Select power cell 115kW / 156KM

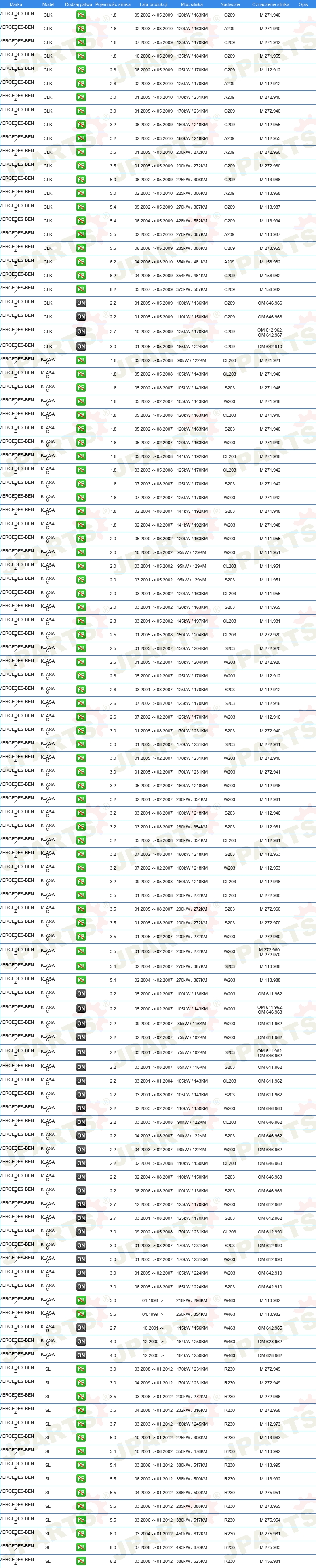192,1328
